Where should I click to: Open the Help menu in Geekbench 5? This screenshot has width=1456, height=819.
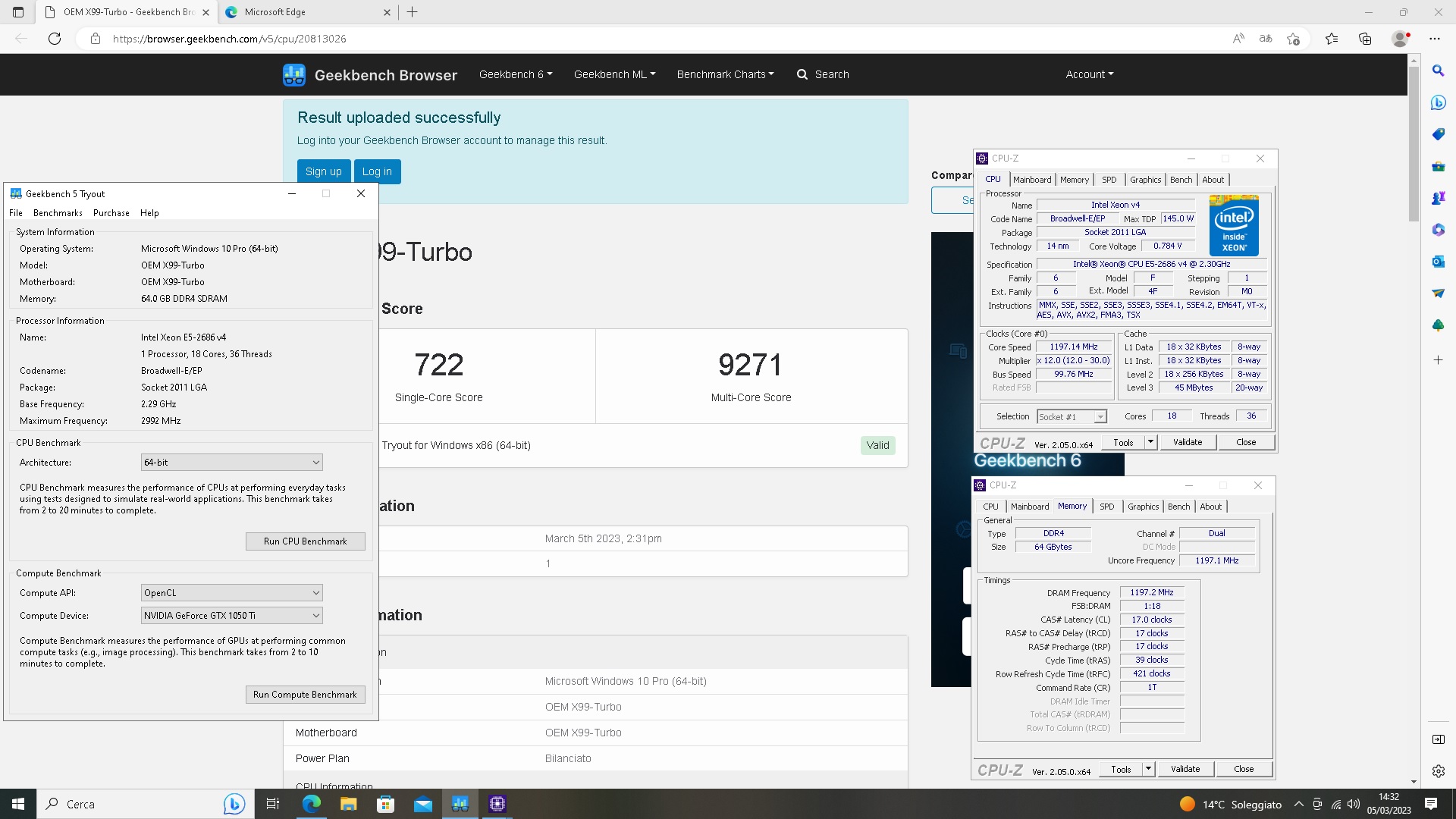tap(149, 213)
